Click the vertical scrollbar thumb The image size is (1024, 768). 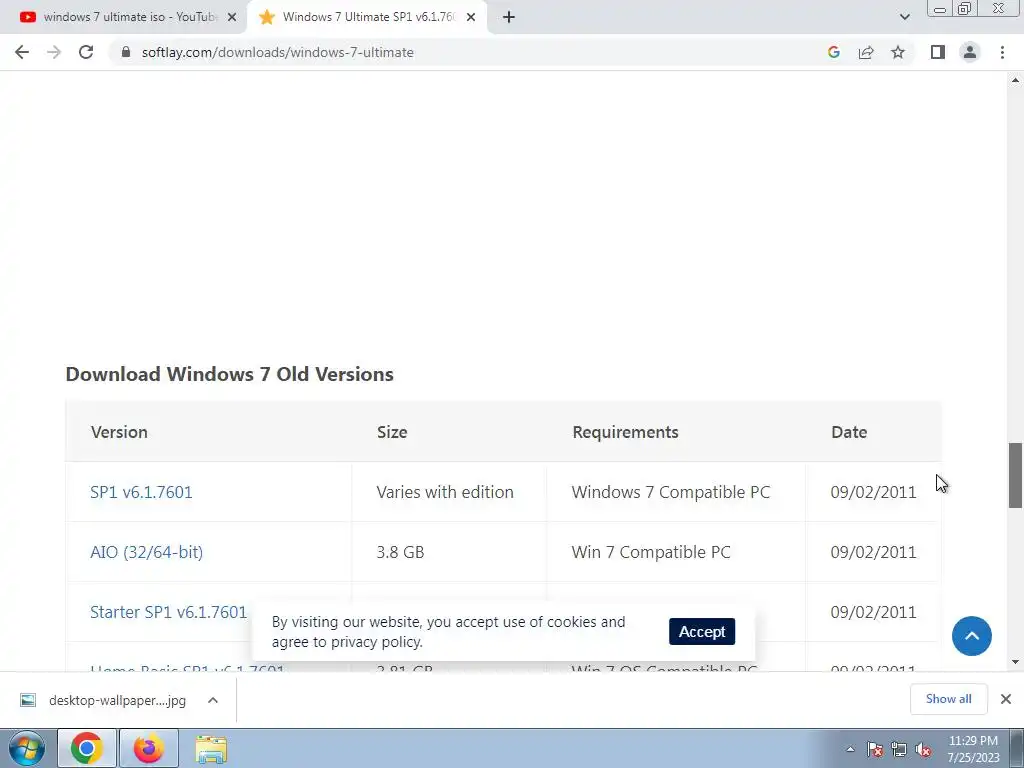pyautogui.click(x=1015, y=475)
